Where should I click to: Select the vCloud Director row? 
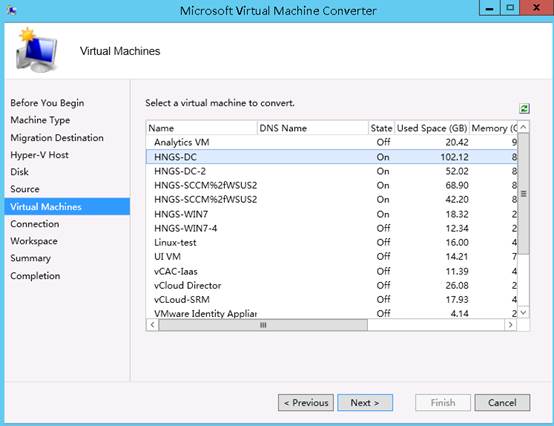332,285
